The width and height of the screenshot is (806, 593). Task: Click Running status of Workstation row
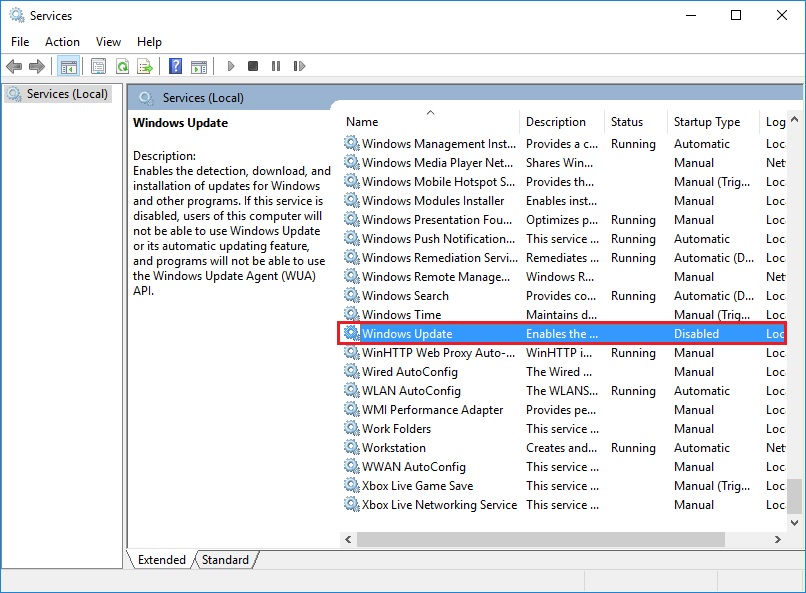(633, 448)
